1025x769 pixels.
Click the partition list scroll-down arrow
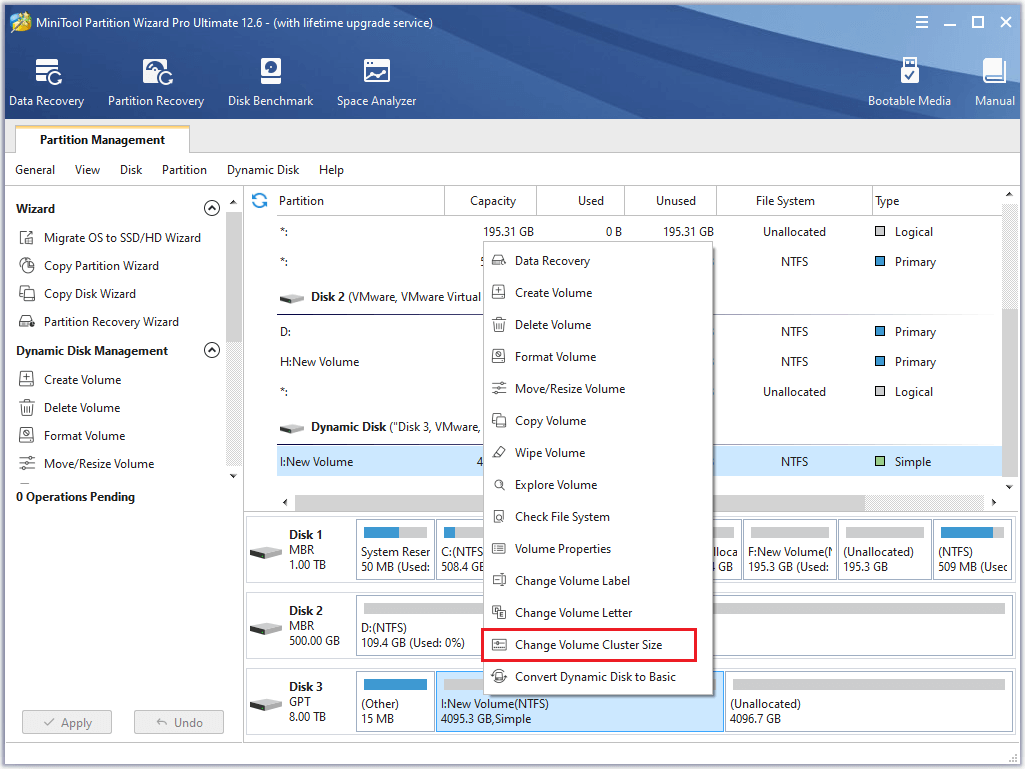click(x=1009, y=487)
